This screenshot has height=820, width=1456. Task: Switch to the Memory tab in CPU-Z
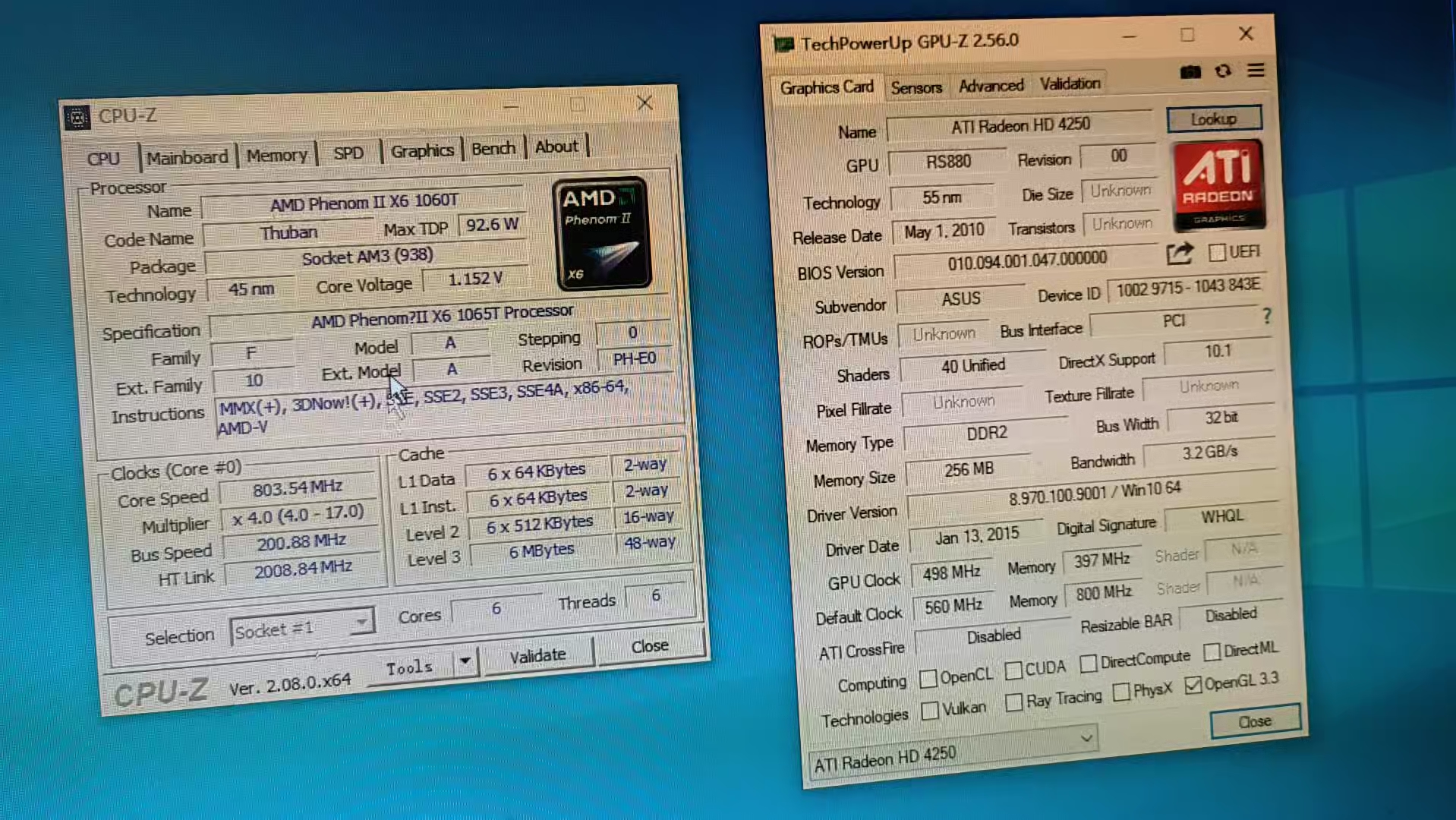pos(276,155)
